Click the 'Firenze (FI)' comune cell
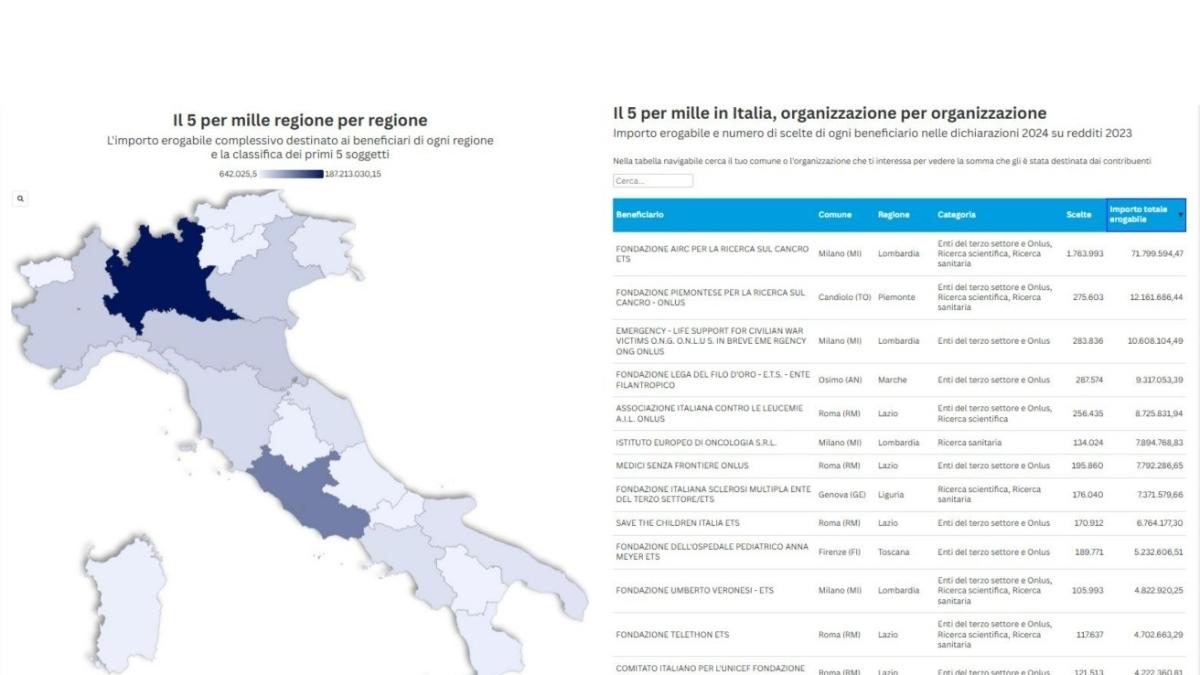1200x675 pixels. 839,552
